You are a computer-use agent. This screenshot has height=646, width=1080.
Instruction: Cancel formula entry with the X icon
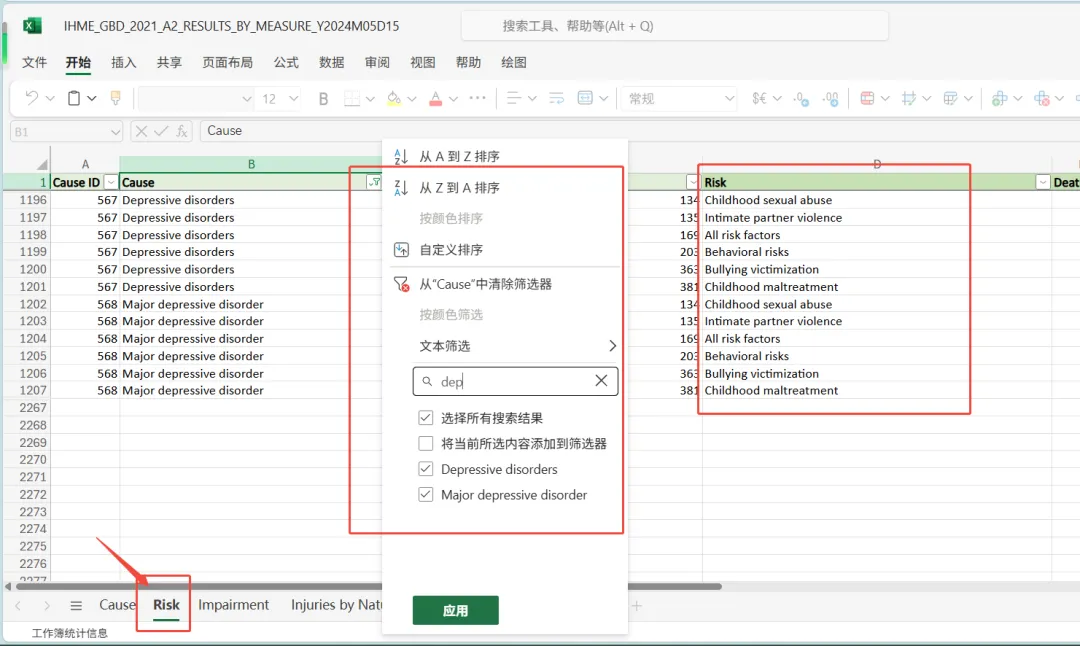[141, 131]
